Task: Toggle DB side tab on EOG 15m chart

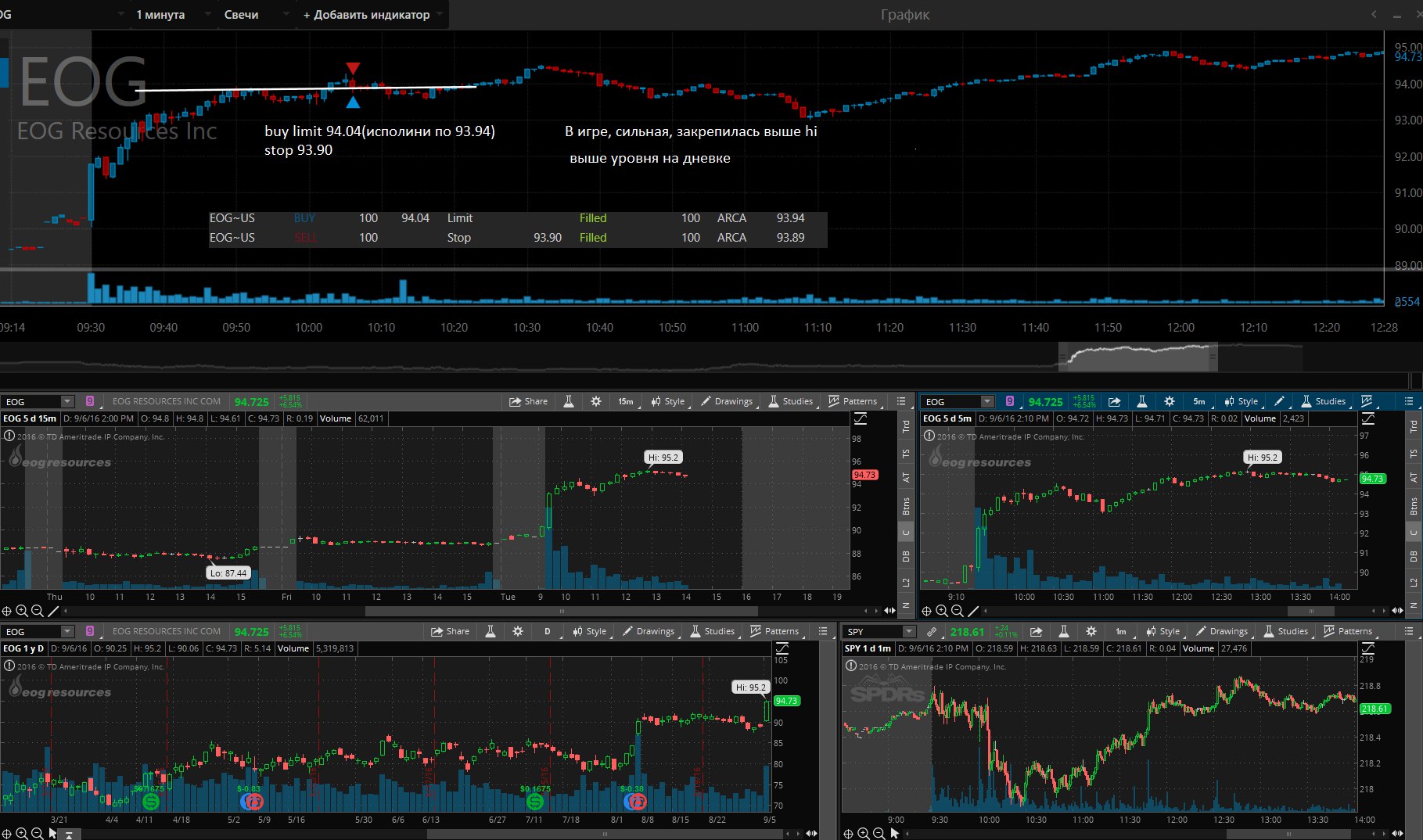Action: [906, 557]
